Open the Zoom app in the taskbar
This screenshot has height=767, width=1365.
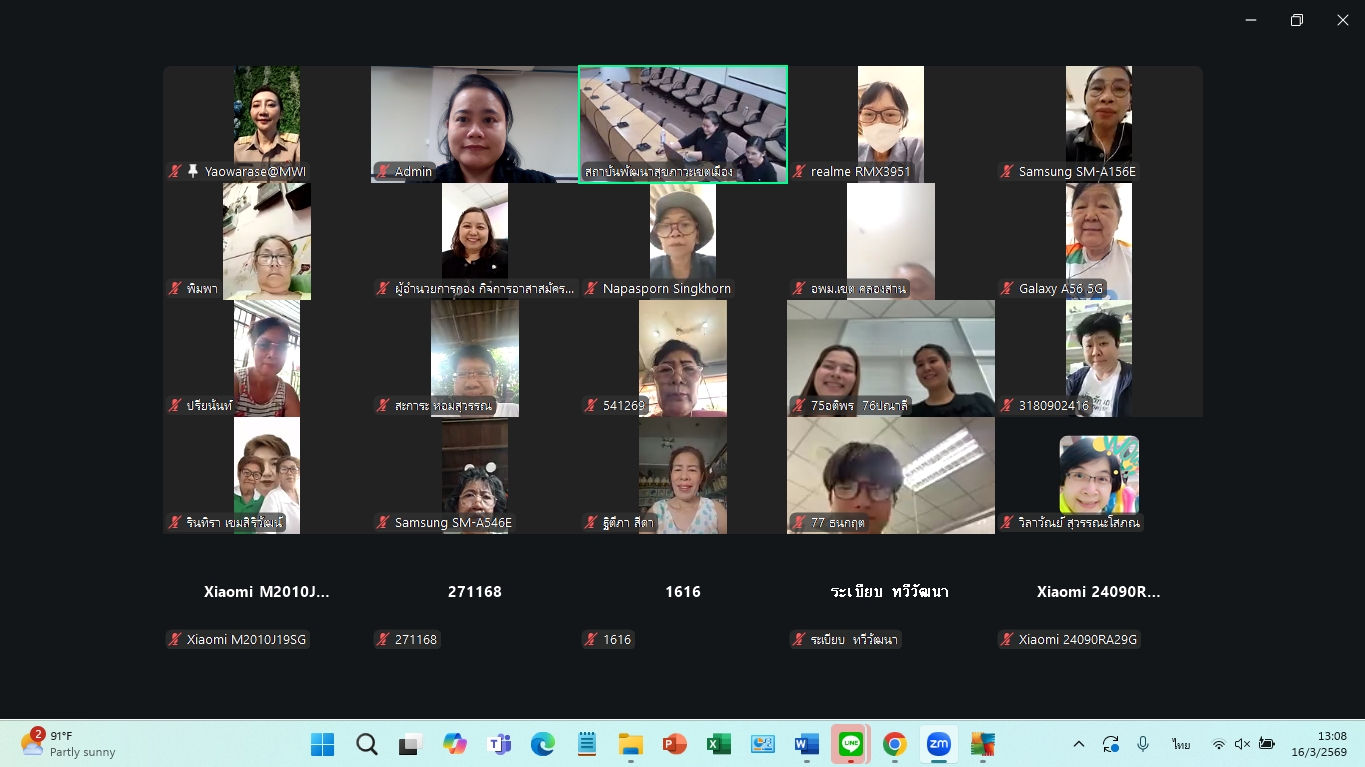click(938, 744)
